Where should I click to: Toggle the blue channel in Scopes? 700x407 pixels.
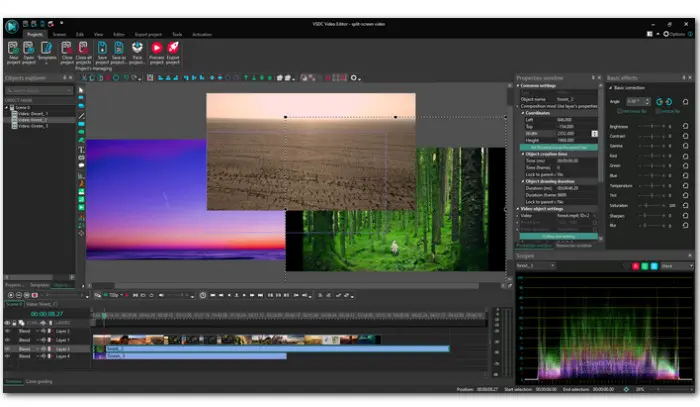click(x=654, y=266)
